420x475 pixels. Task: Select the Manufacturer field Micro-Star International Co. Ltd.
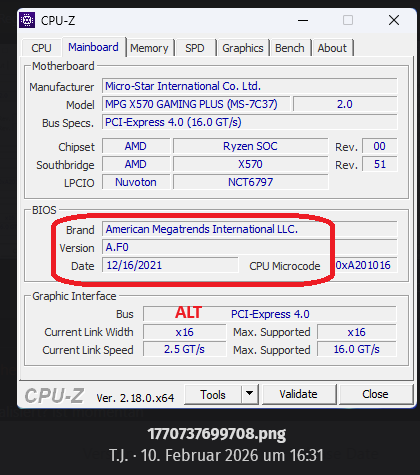(x=250, y=86)
